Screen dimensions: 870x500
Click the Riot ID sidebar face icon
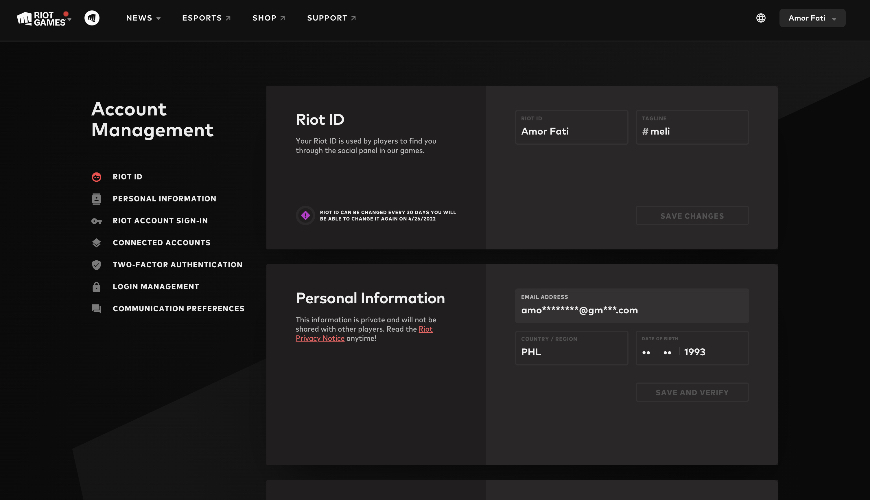97,177
